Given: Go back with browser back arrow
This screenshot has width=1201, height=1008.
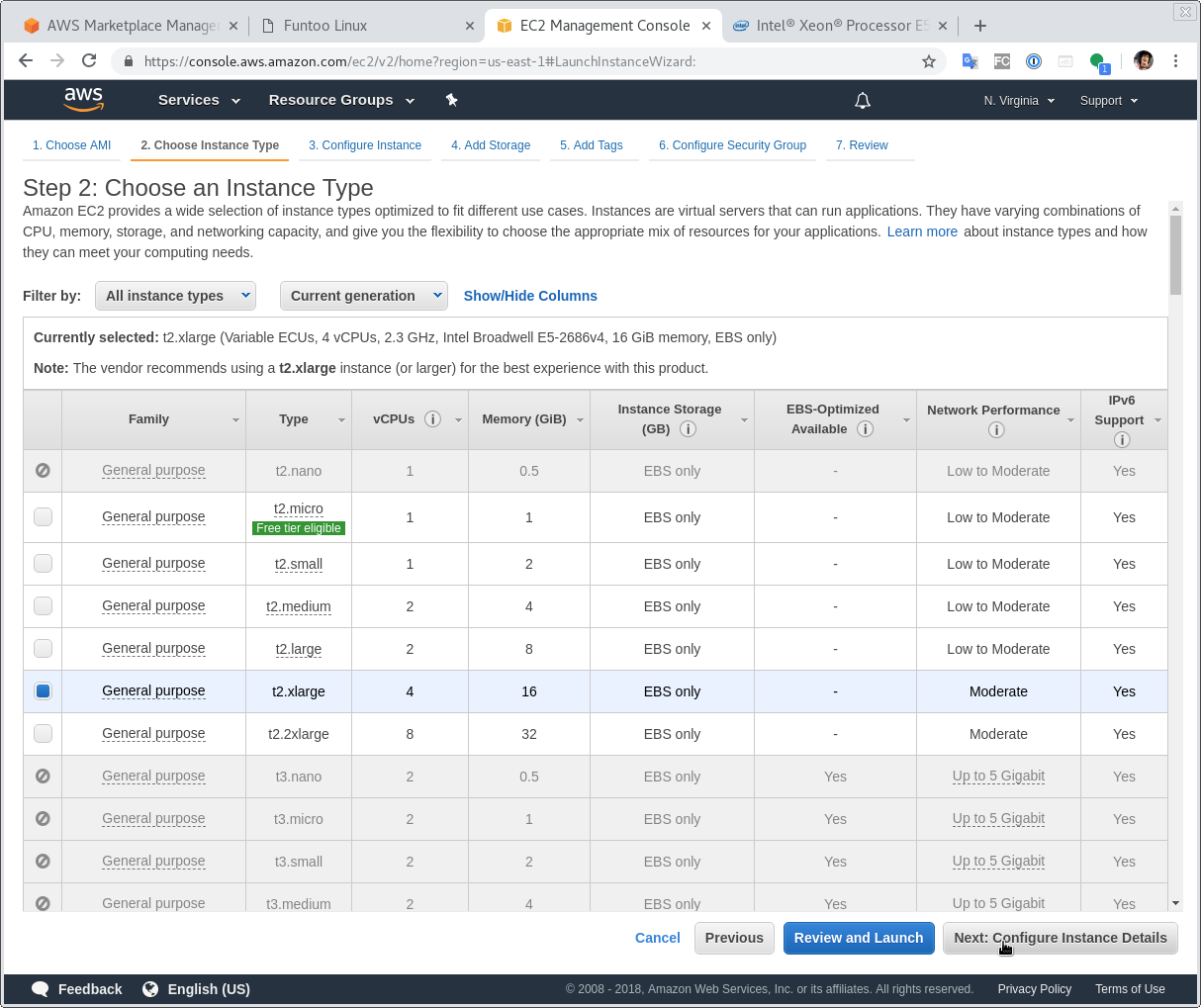Looking at the screenshot, I should tap(26, 61).
